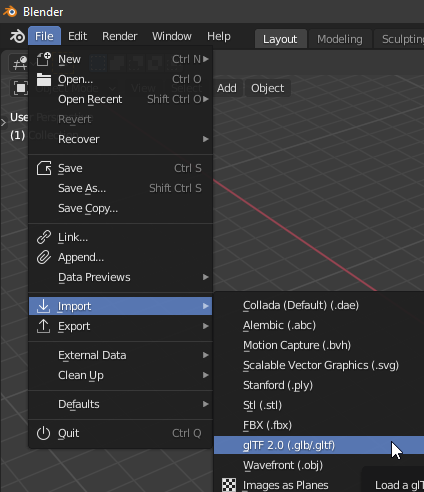Click the New file icon

pyautogui.click(x=44, y=59)
